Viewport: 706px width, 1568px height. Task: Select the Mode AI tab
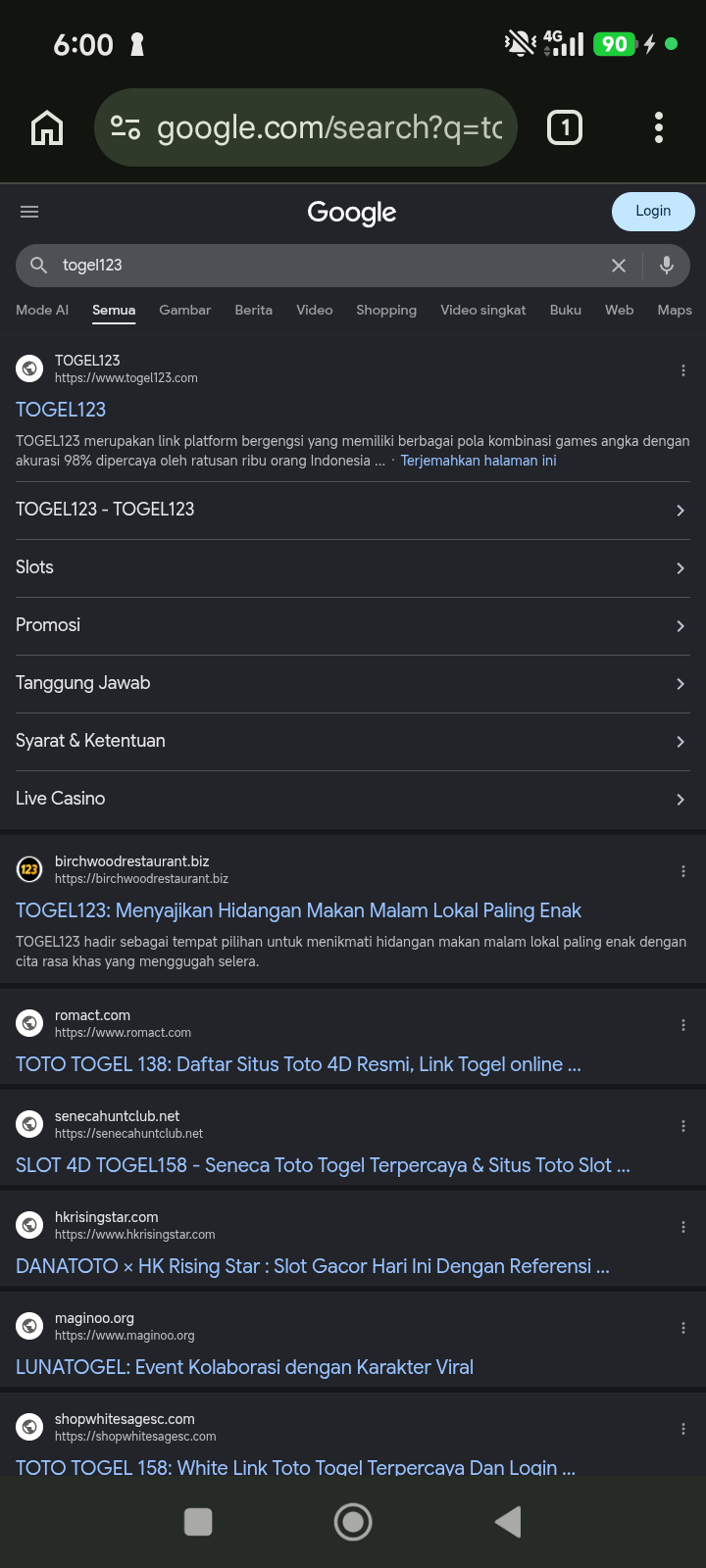click(42, 310)
